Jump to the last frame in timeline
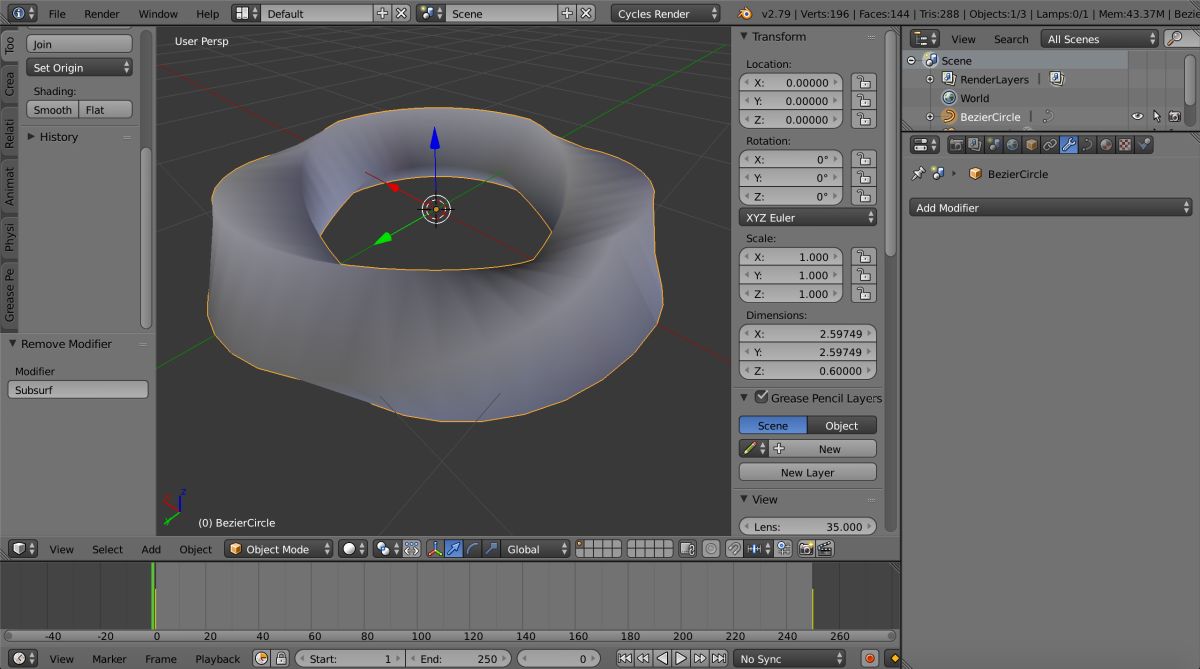 click(718, 658)
